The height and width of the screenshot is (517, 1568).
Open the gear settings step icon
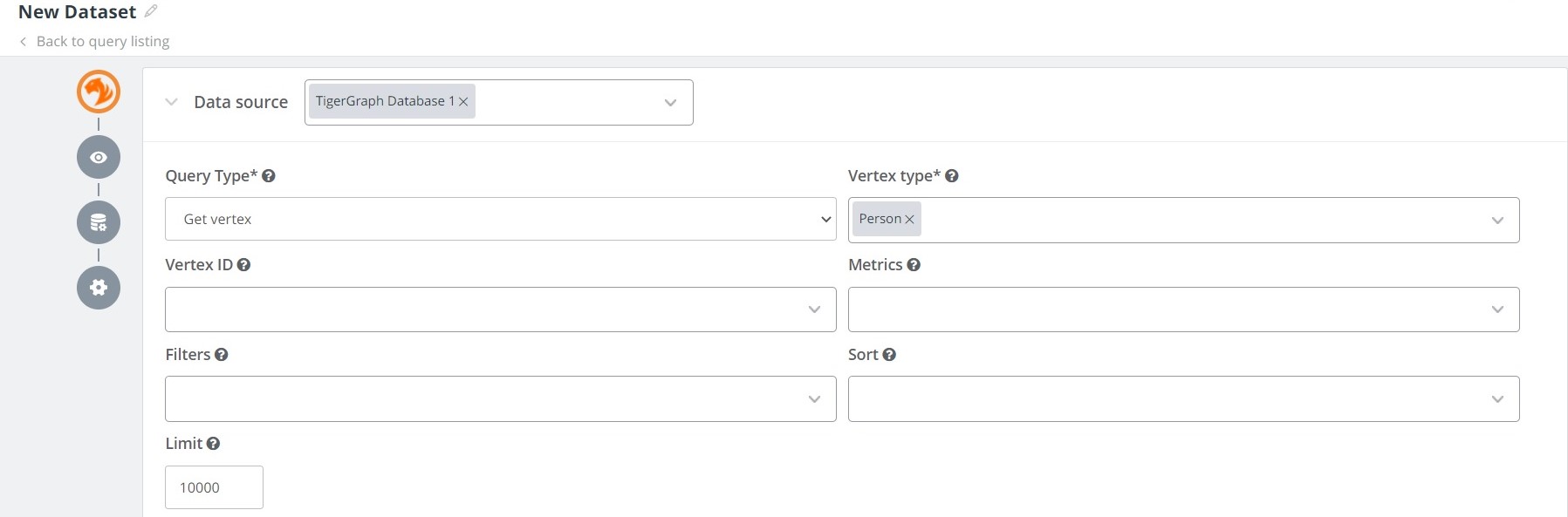(x=99, y=288)
